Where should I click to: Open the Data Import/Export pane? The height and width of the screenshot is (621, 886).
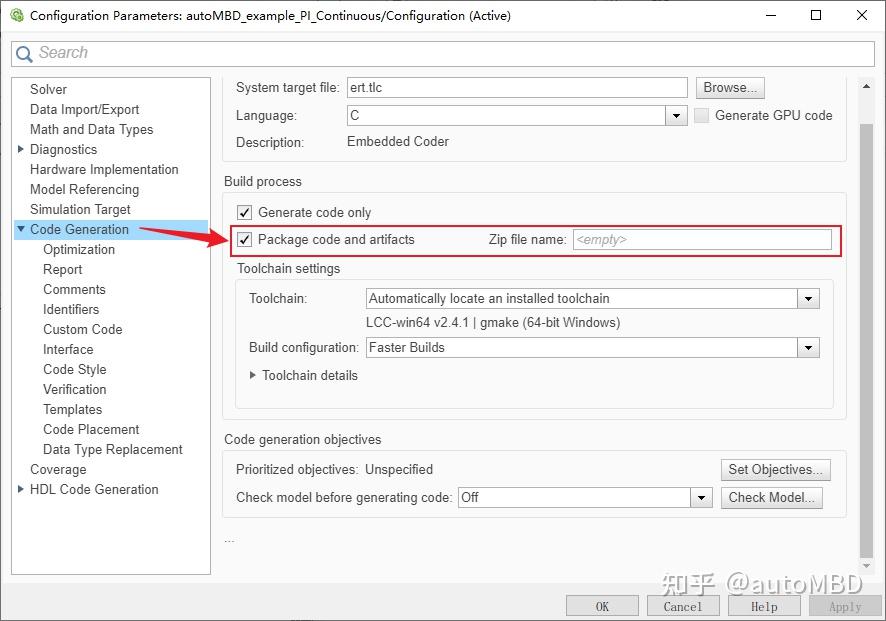84,110
